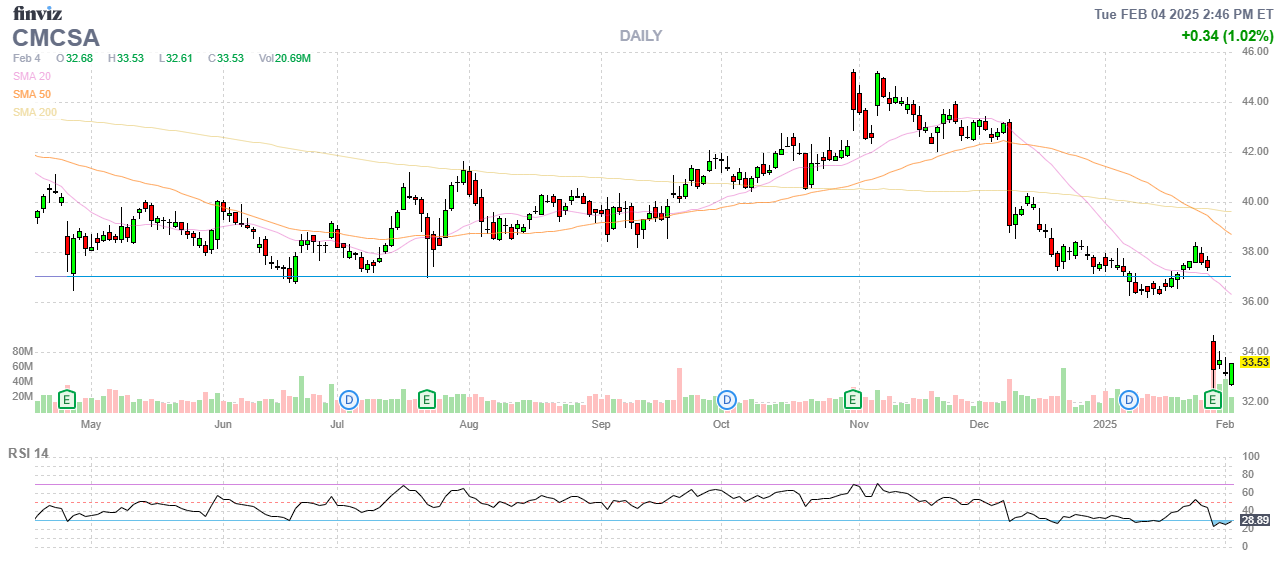
Task: Click the earnings marker just before Feb
Action: pos(1213,400)
